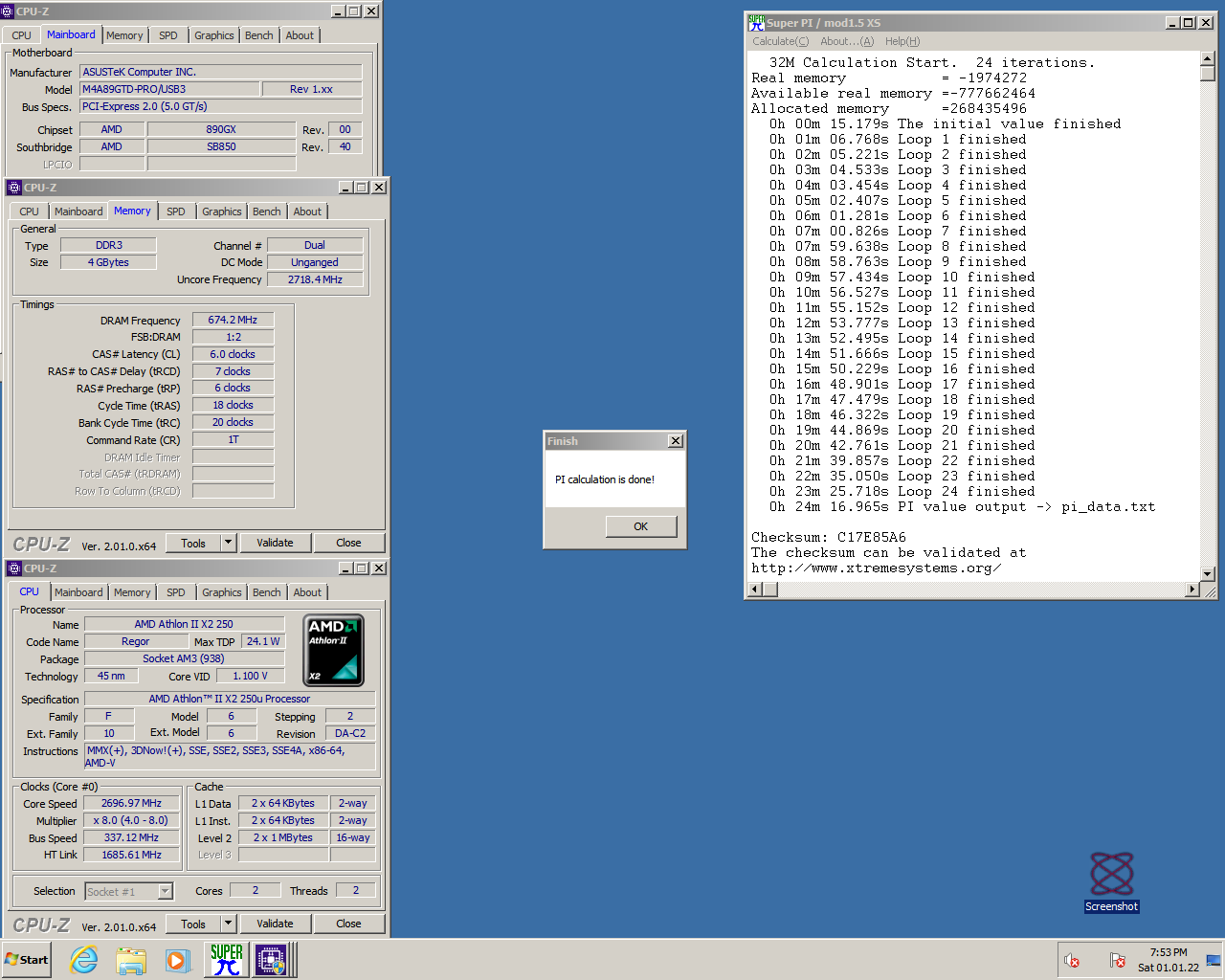This screenshot has width=1225, height=980.
Task: Select CPU tab in top CPU-Z window
Action: tap(21, 35)
